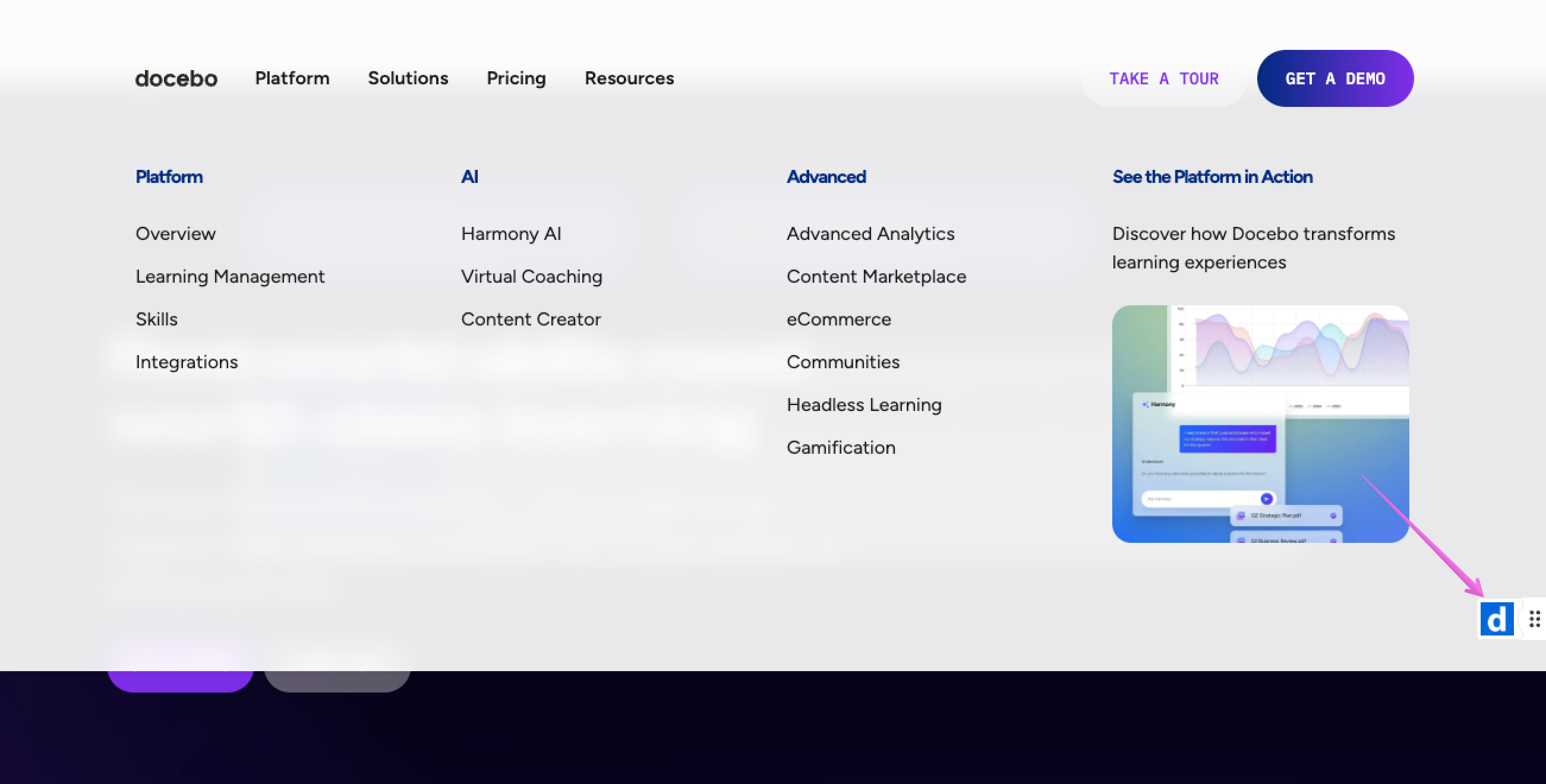
Task: Go to Content Marketplace
Action: pos(876,277)
